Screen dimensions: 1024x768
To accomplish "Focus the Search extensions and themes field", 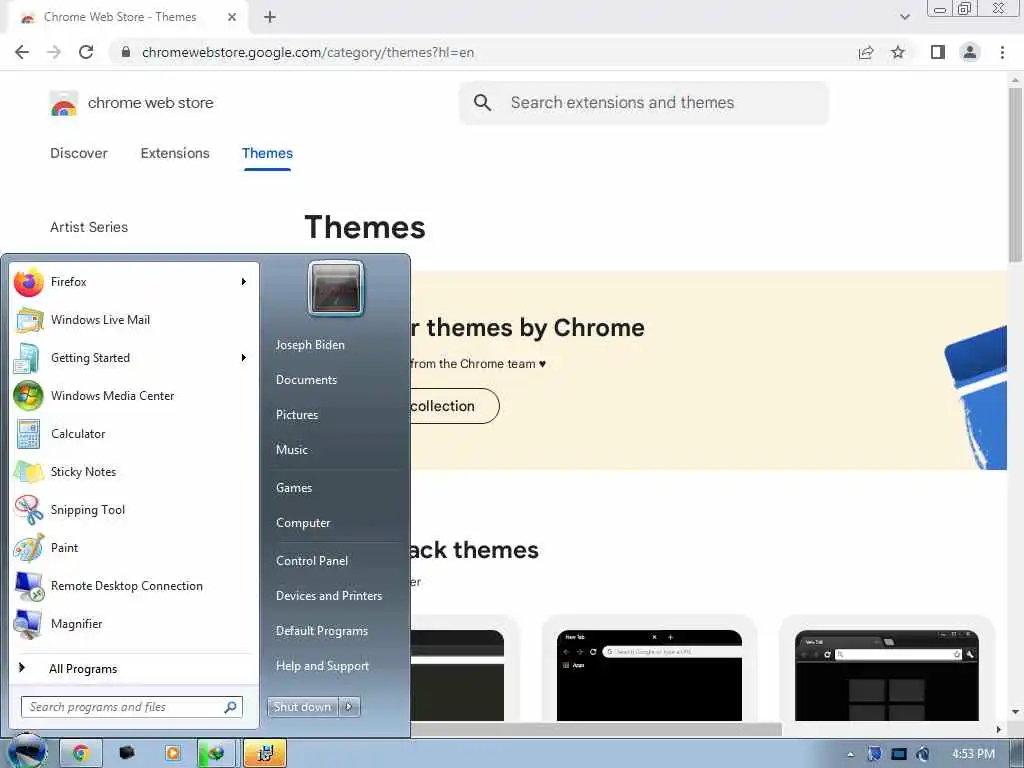I will [644, 103].
